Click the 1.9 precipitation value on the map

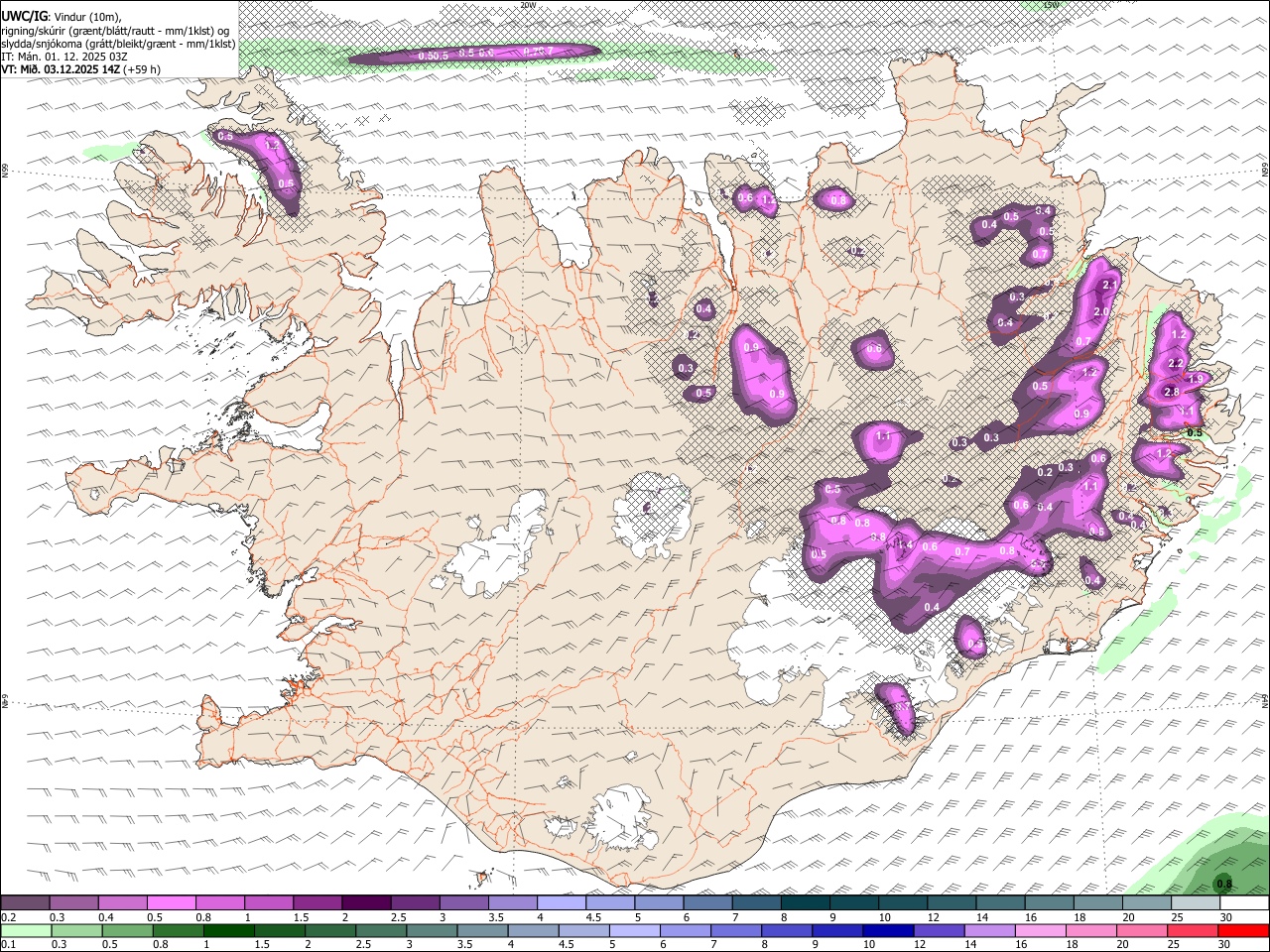click(x=1196, y=379)
